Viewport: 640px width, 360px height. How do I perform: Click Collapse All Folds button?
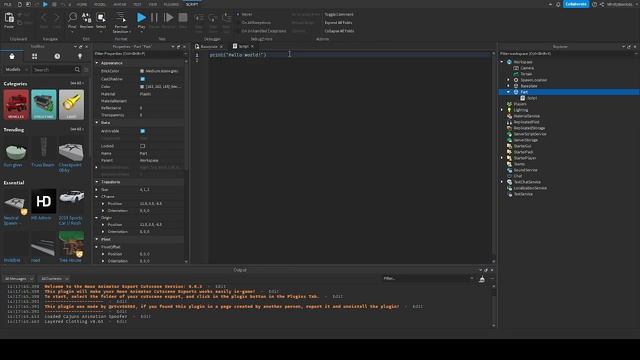(x=339, y=31)
